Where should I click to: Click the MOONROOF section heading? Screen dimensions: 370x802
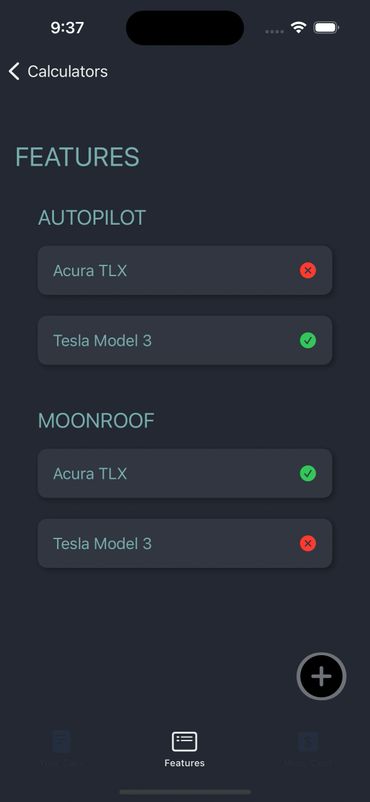tap(96, 420)
